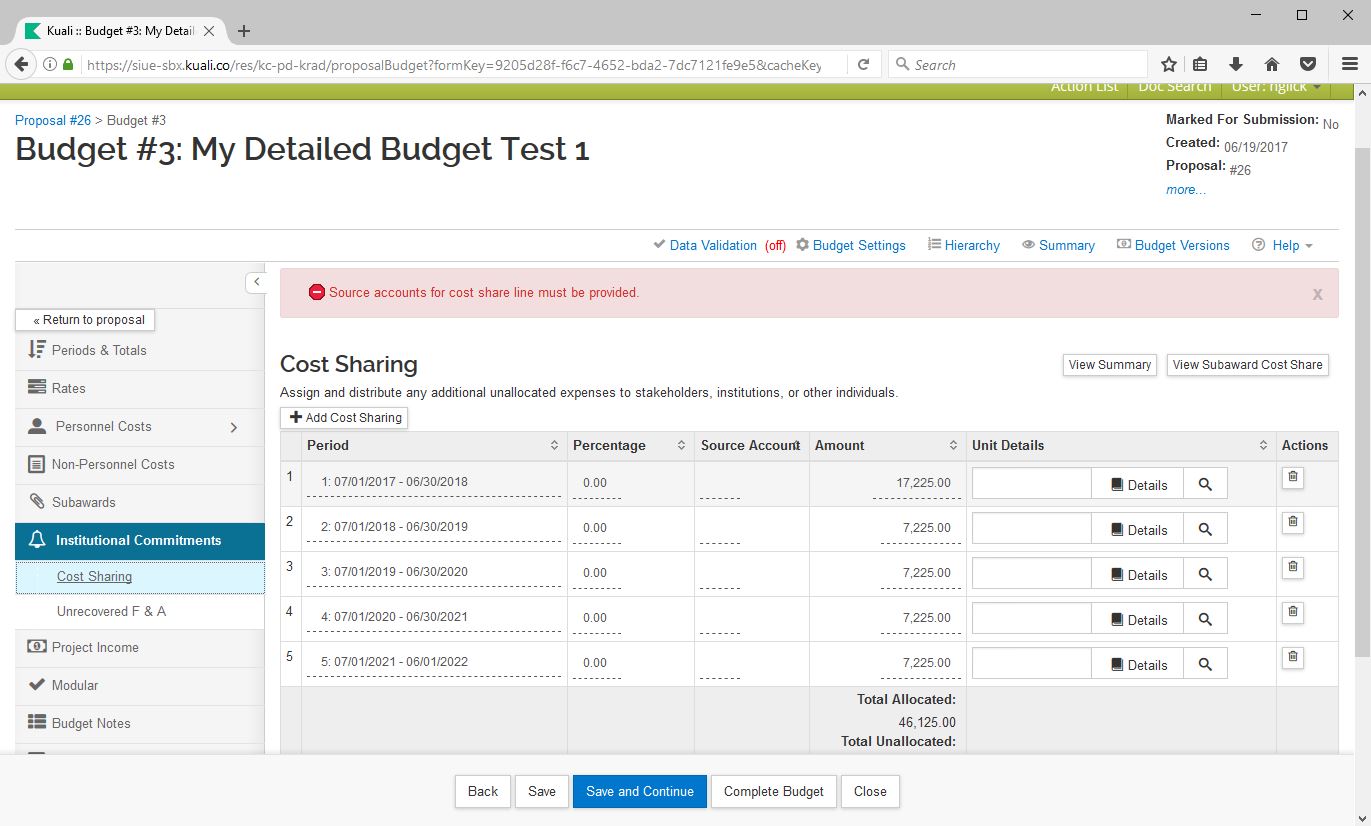Viewport: 1371px width, 826px height.
Task: Click the search magnifier in row 3 Unit Details
Action: pyautogui.click(x=1205, y=575)
